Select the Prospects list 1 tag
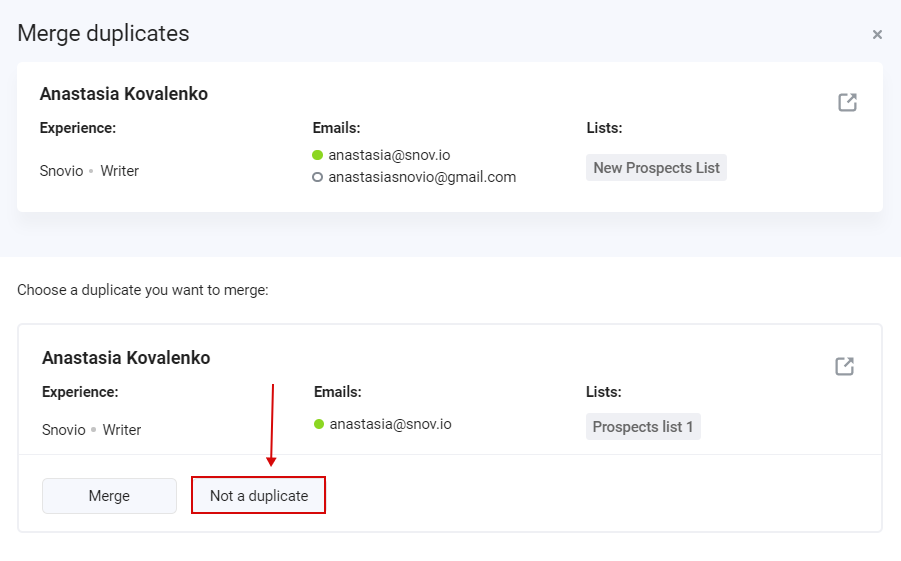The width and height of the screenshot is (901, 561). 643,426
